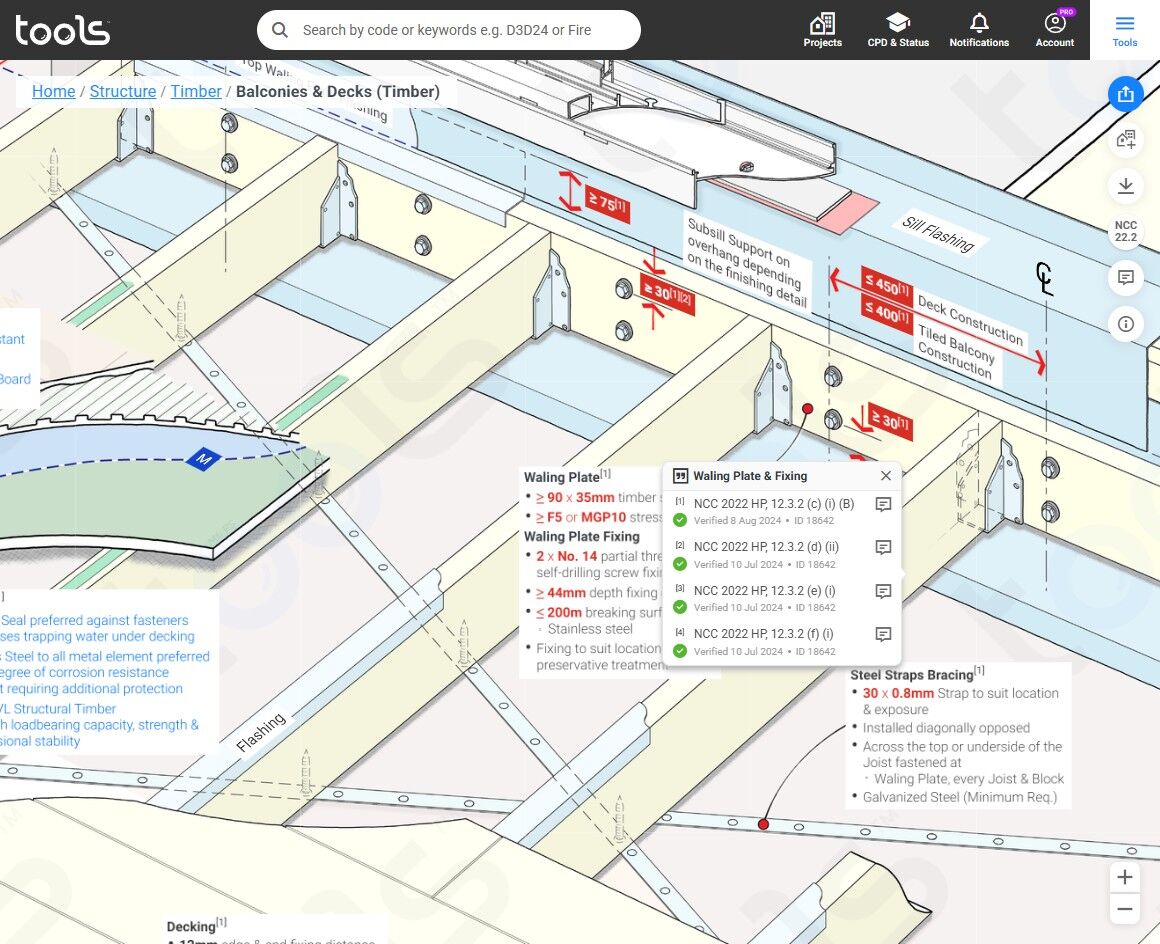Image resolution: width=1160 pixels, height=944 pixels.
Task: Click the blue share button
Action: [1125, 94]
